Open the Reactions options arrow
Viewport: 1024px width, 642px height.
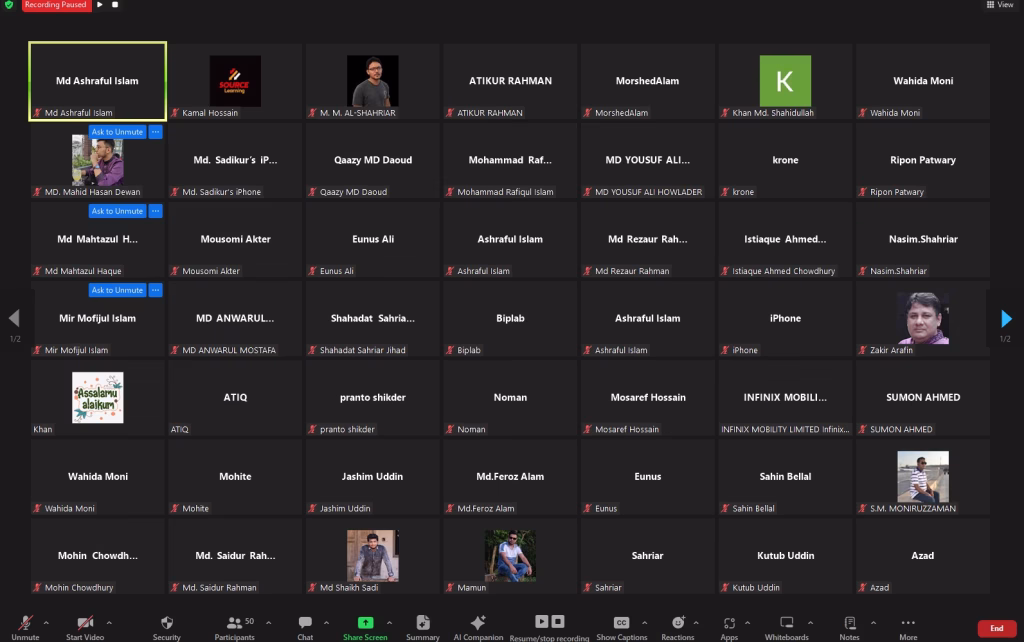point(700,621)
